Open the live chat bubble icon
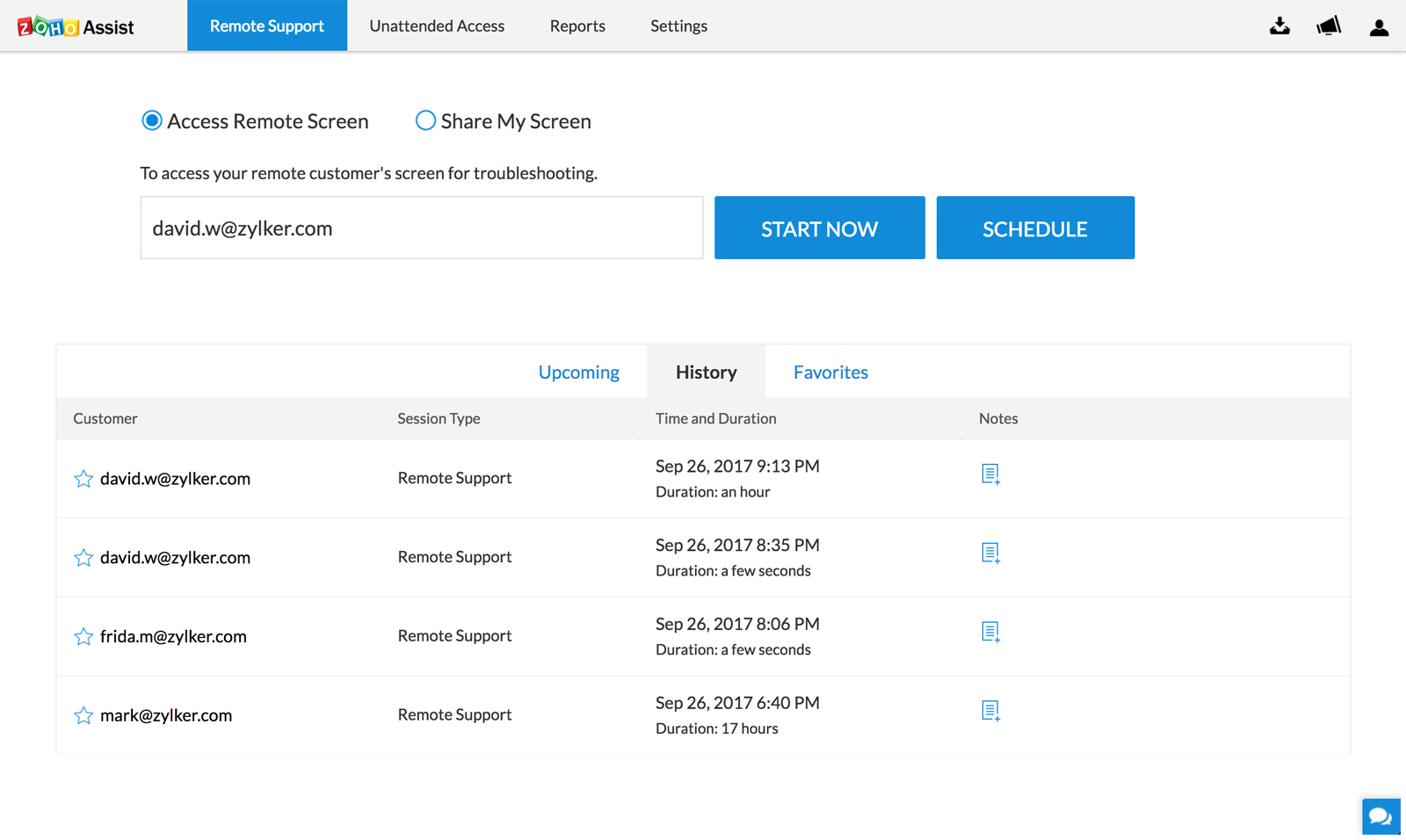Screen dimensions: 1406x840 point(1381,816)
